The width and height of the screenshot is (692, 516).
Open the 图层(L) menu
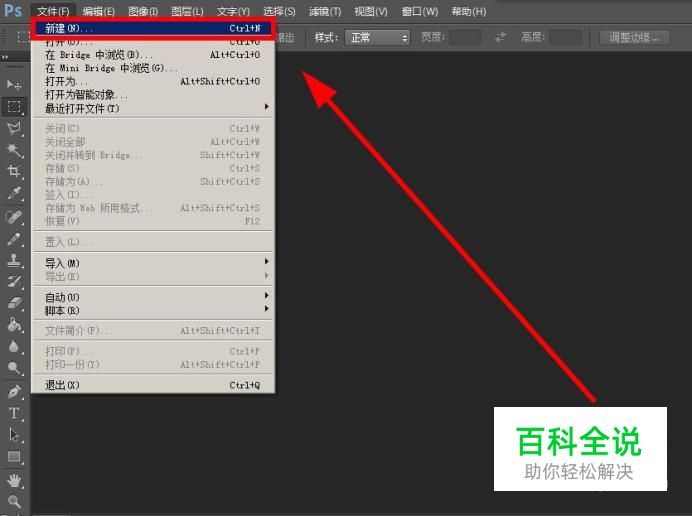[187, 11]
